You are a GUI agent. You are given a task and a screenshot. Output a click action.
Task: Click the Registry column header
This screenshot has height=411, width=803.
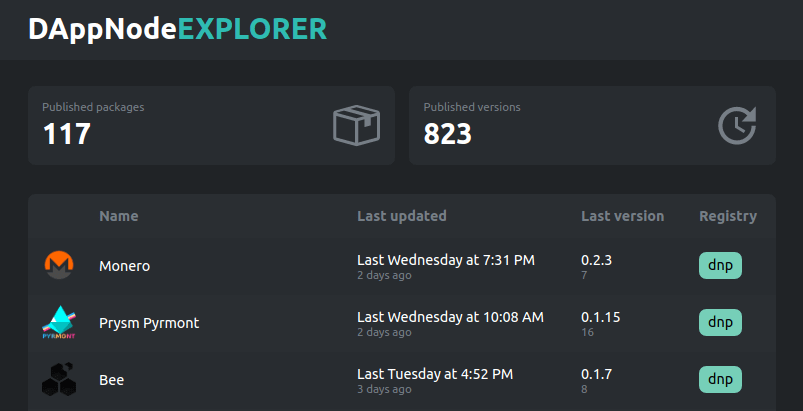point(727,216)
